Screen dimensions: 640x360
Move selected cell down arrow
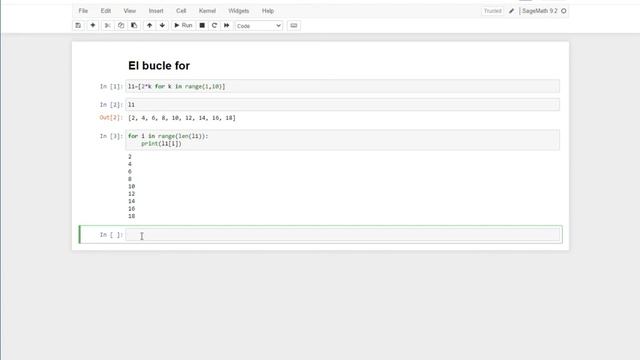(x=162, y=25)
